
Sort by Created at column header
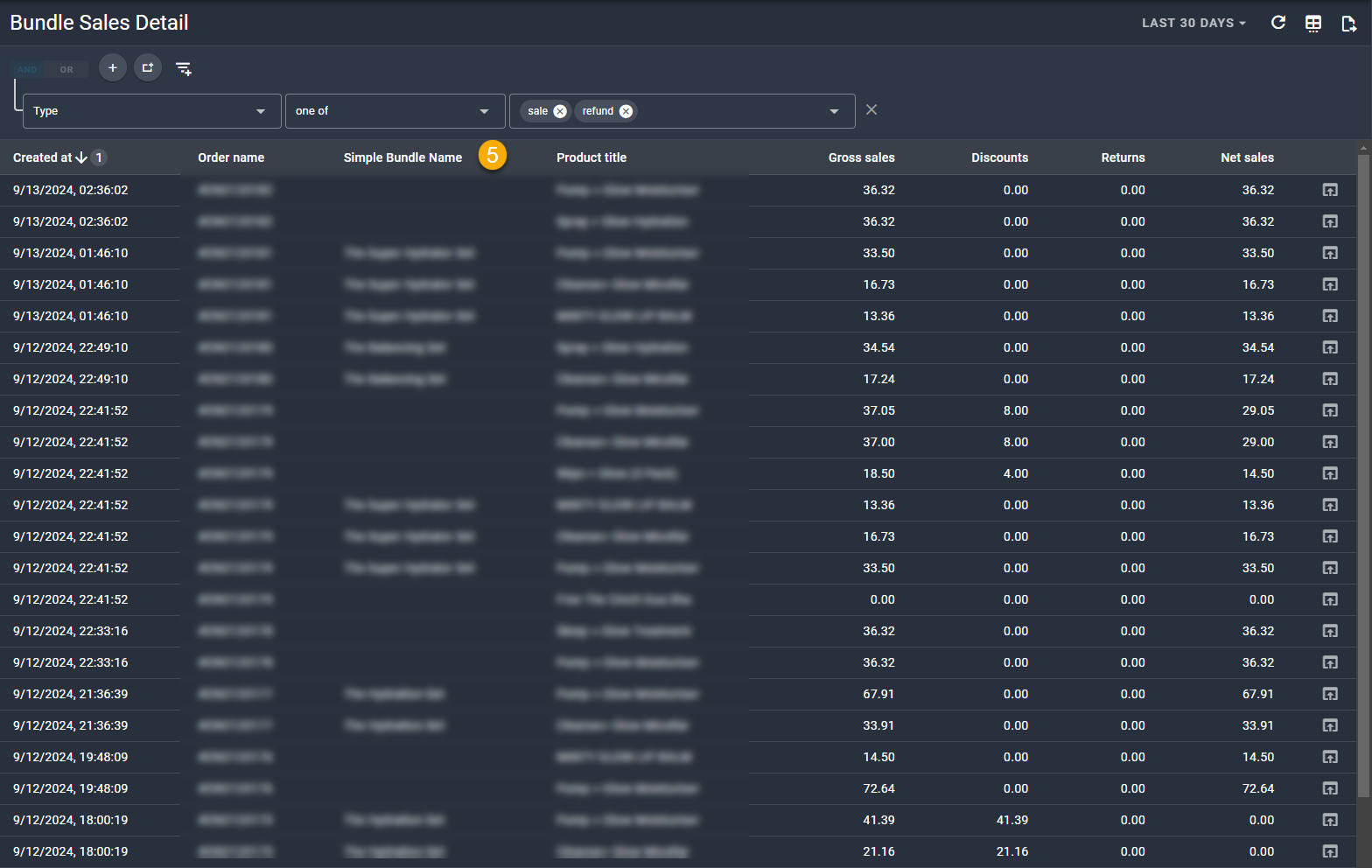click(43, 157)
